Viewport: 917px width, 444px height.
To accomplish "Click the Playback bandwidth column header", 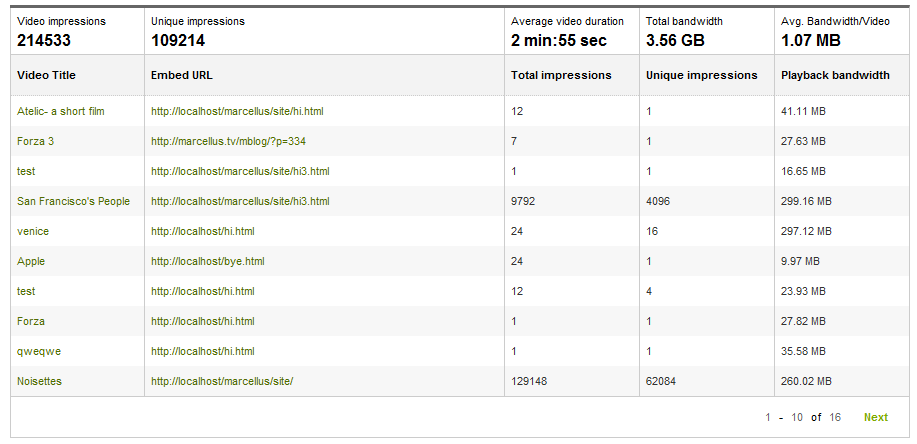I will (835, 75).
